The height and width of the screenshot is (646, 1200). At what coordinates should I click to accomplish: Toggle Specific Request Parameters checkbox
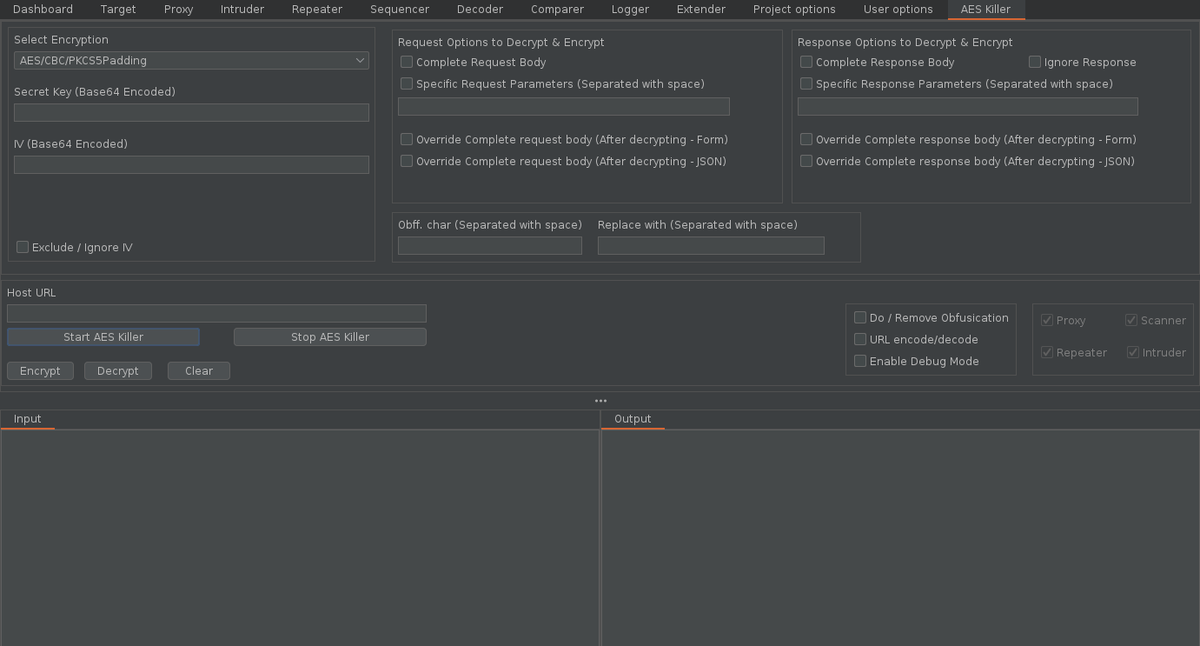(406, 84)
